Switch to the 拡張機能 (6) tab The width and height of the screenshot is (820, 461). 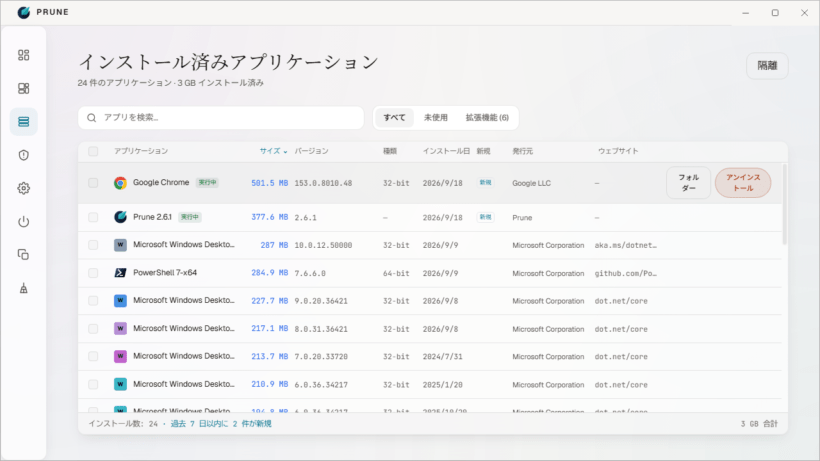coord(487,118)
